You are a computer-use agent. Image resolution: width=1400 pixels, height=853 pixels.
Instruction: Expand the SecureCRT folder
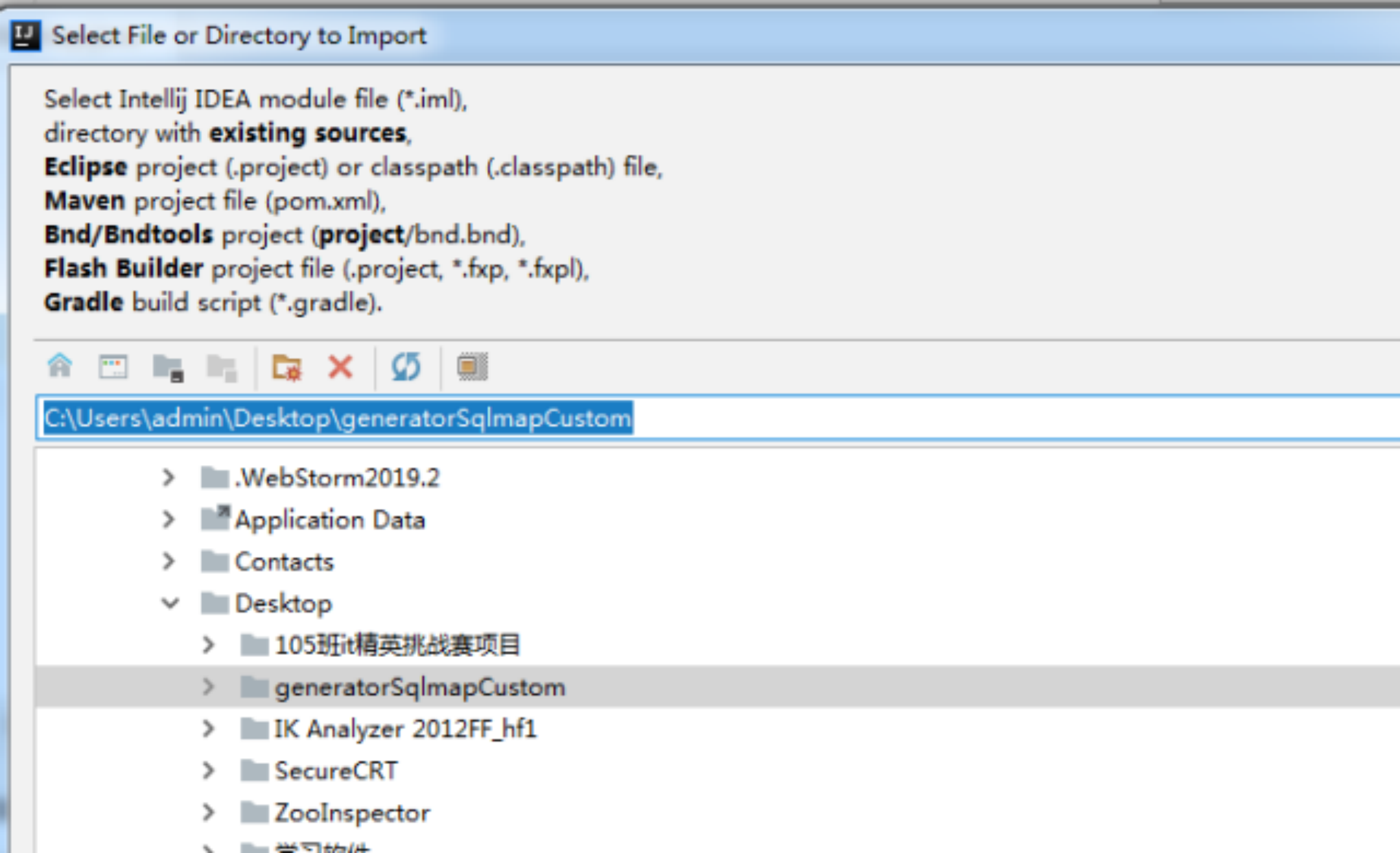209,771
